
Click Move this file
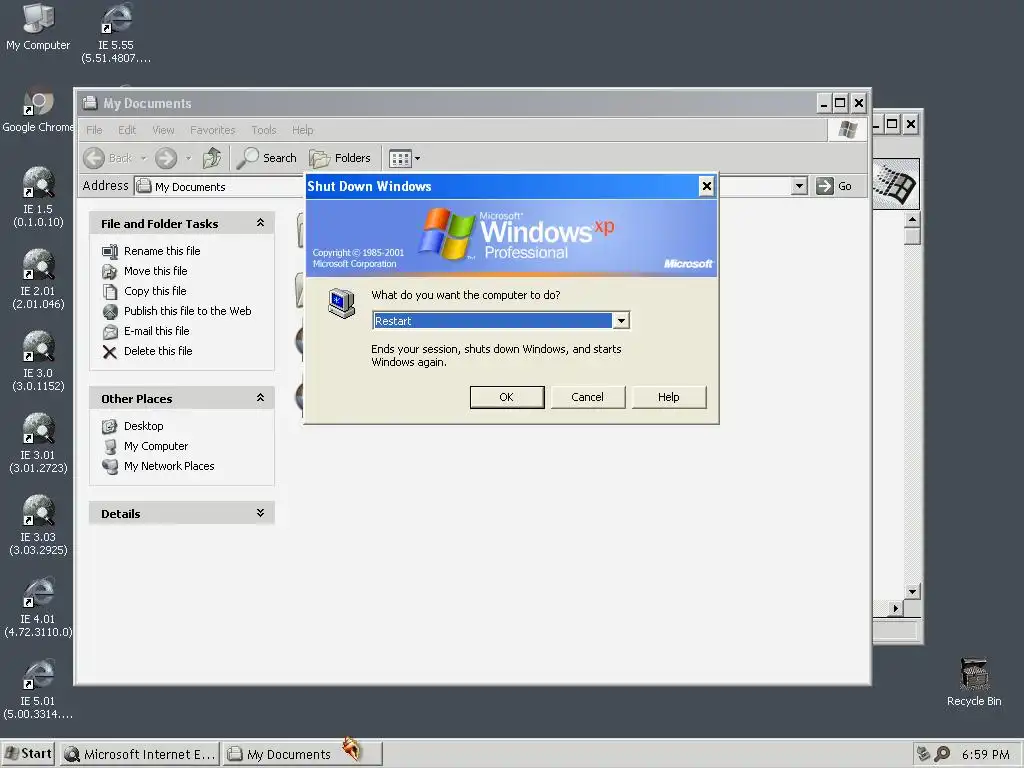[x=145, y=271]
